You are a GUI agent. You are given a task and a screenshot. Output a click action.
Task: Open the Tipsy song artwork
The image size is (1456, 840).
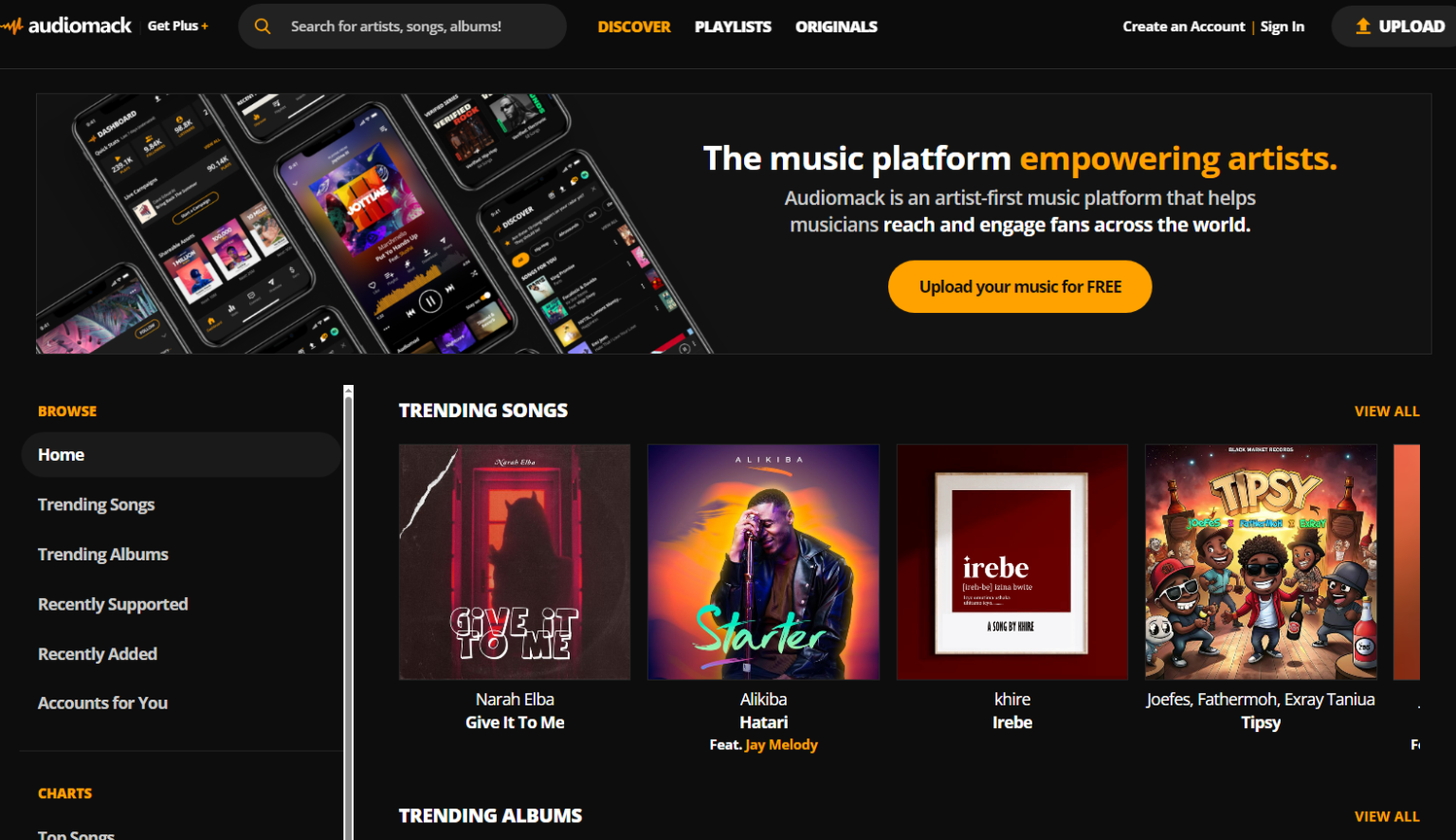1261,562
